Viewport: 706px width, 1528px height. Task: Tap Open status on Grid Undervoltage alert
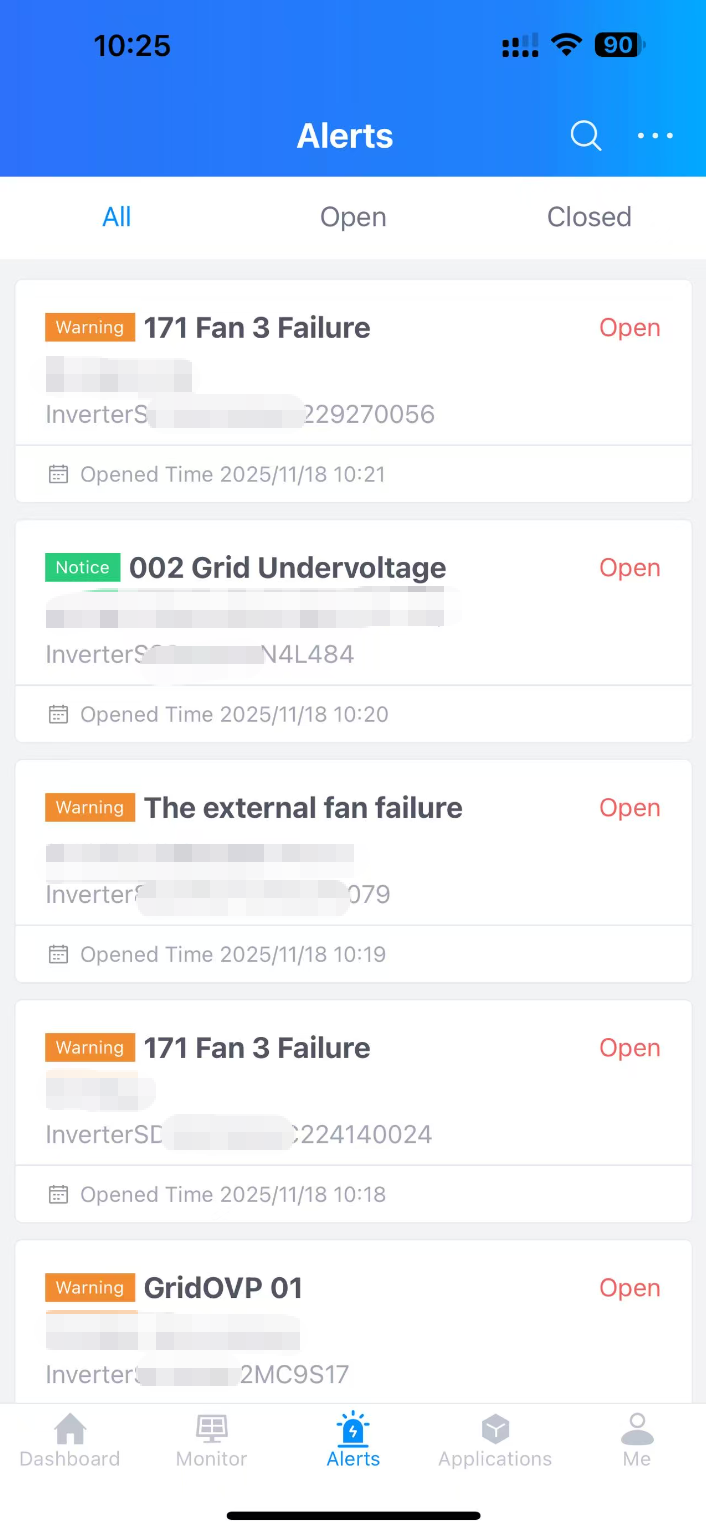[x=630, y=568]
